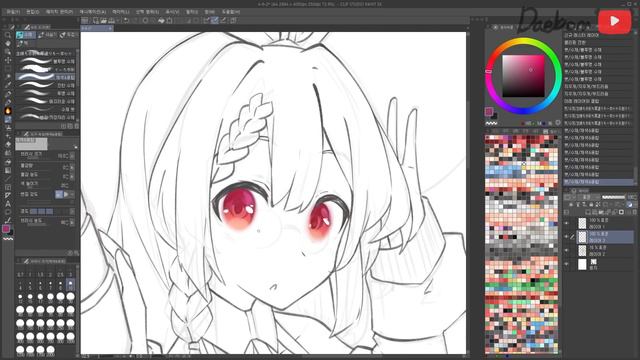Viewport: 640px width, 360px height.
Task: Click the Scale/Rotate transform command bar icon
Action: 169,20
